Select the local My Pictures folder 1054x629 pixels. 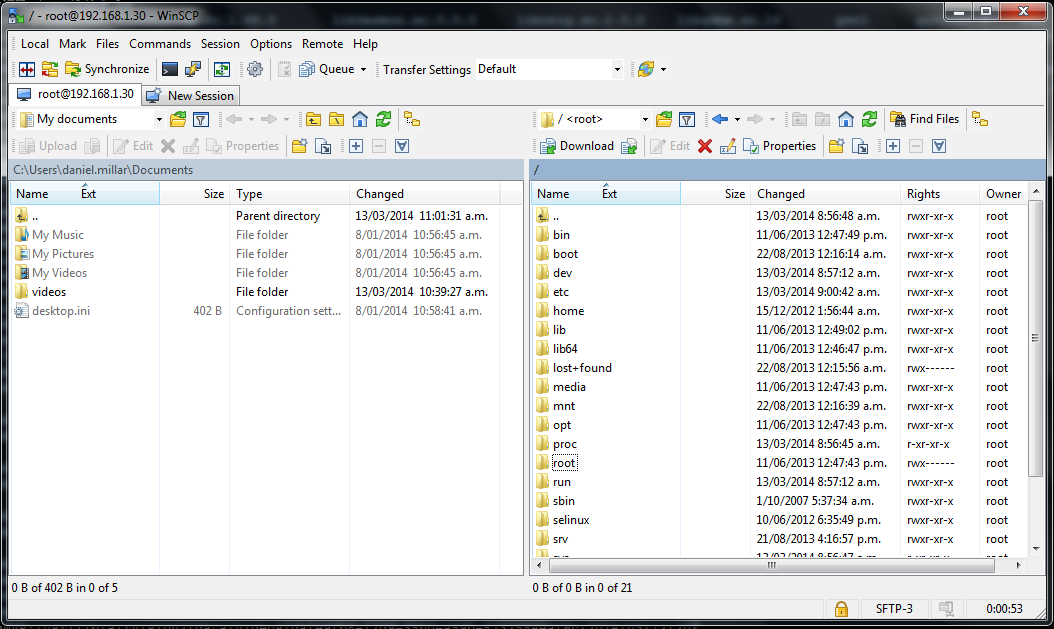[x=63, y=254]
